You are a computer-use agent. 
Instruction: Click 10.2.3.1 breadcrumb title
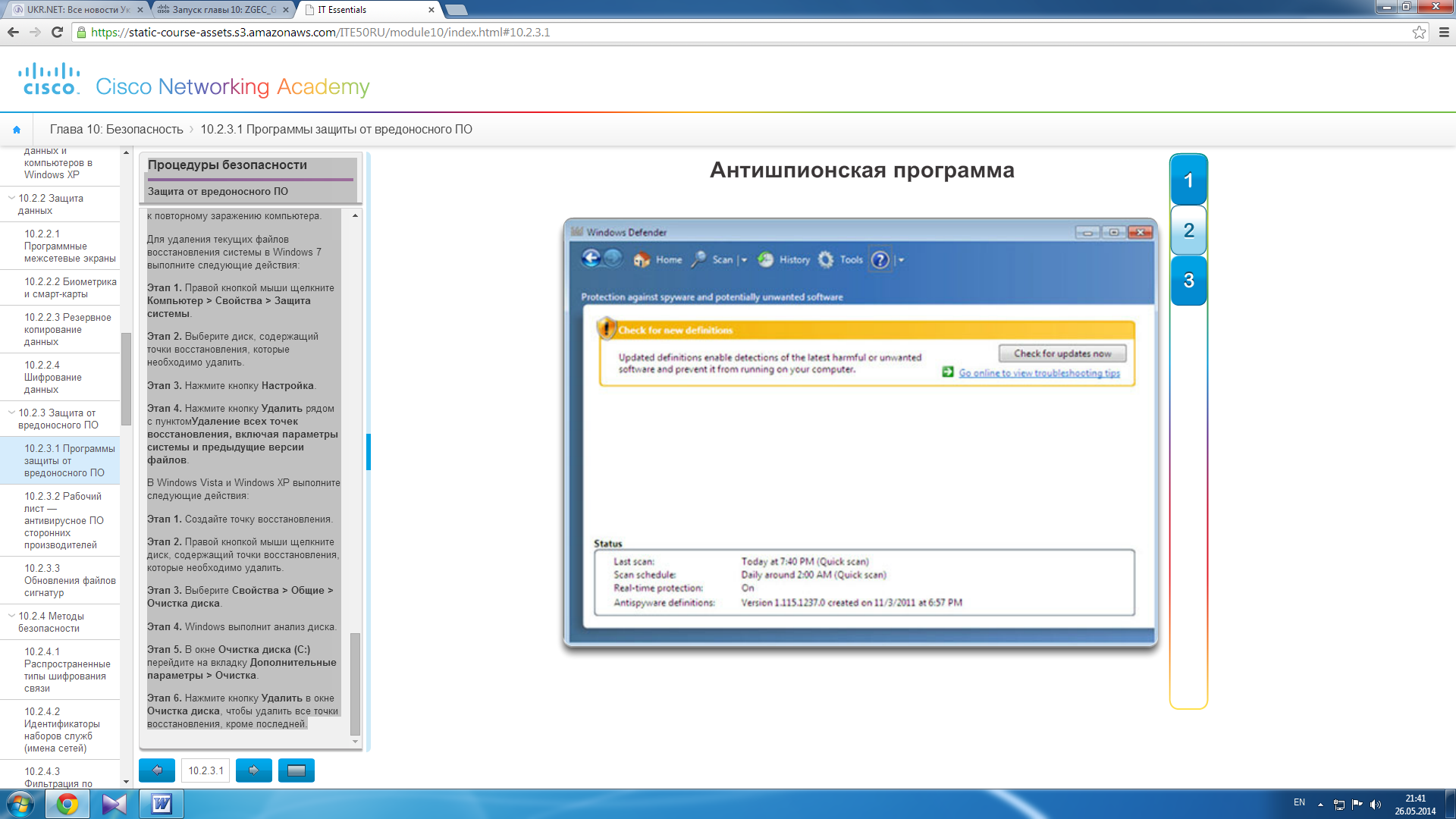[x=336, y=130]
